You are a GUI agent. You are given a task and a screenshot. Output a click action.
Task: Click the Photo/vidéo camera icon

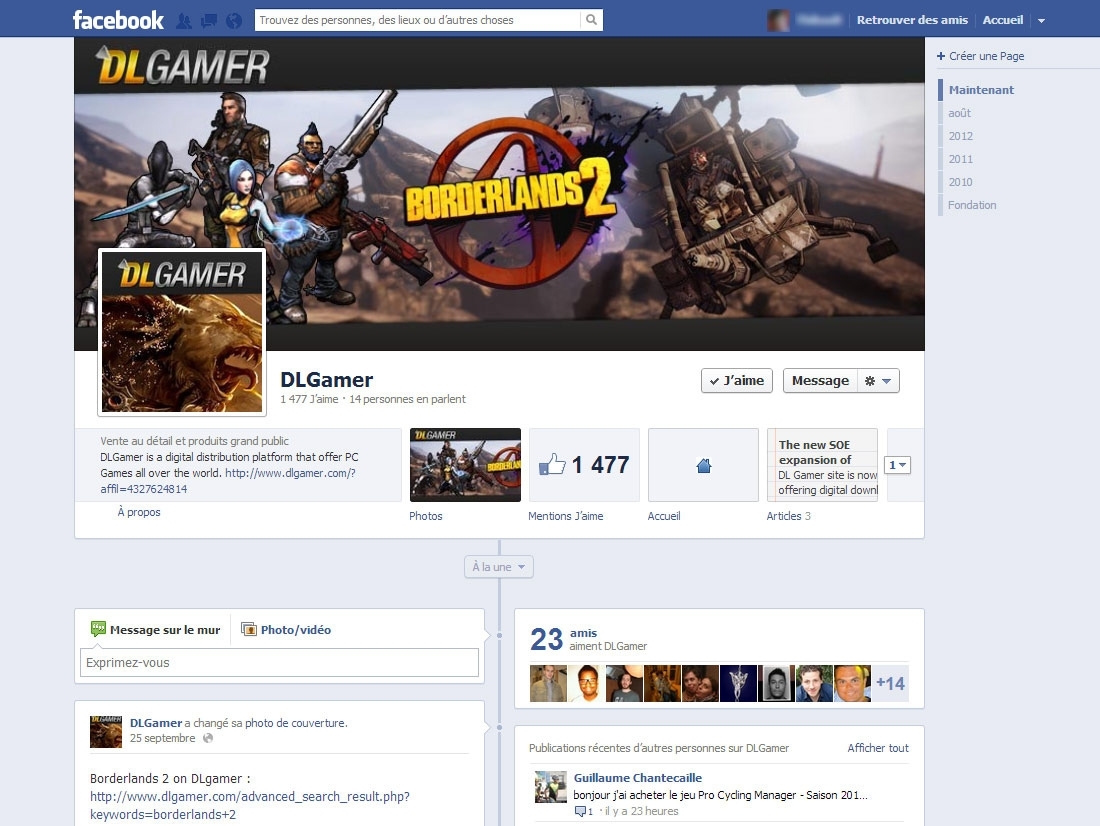248,629
